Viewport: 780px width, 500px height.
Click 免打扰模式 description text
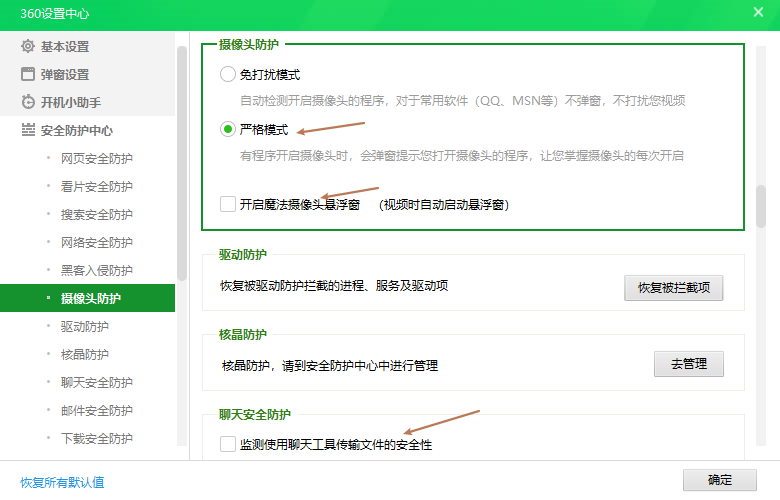[x=463, y=100]
